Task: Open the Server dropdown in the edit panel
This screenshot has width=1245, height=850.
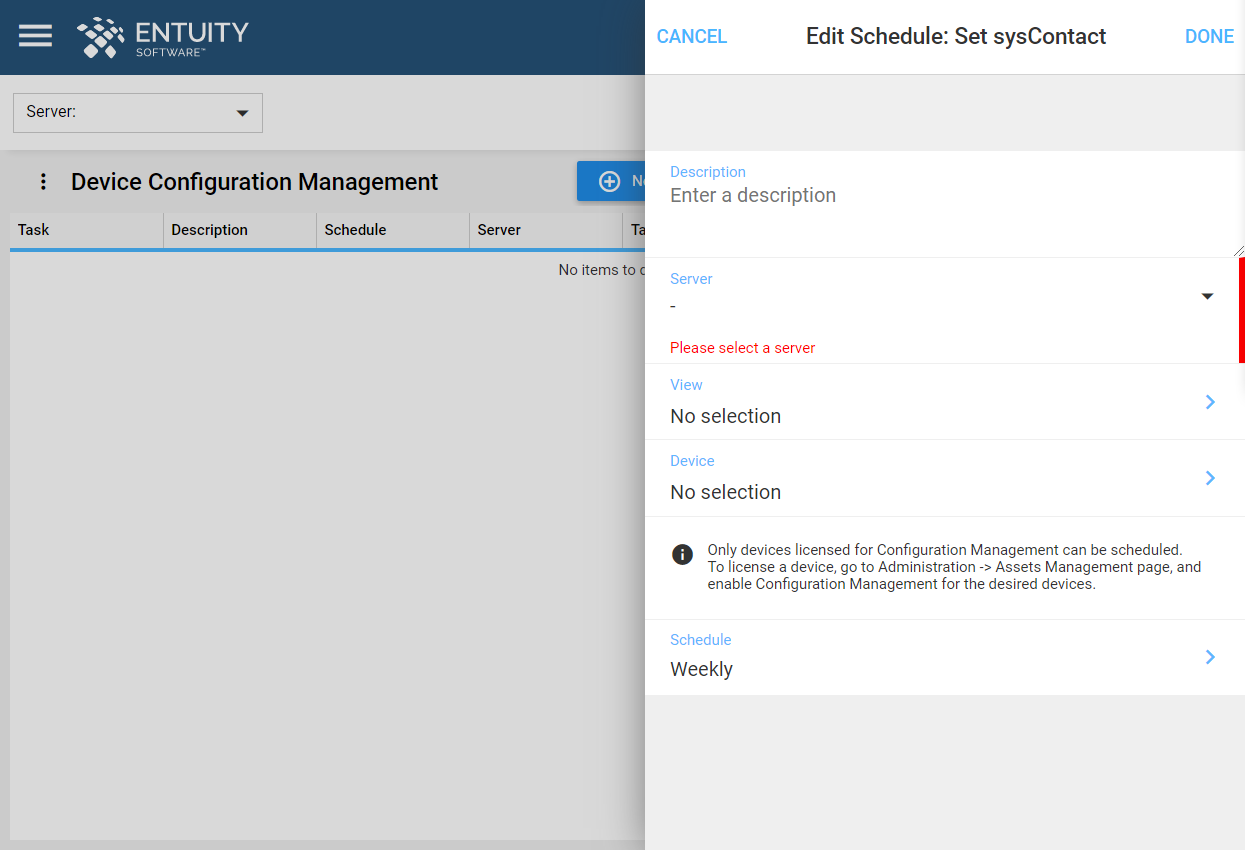Action: click(1207, 296)
